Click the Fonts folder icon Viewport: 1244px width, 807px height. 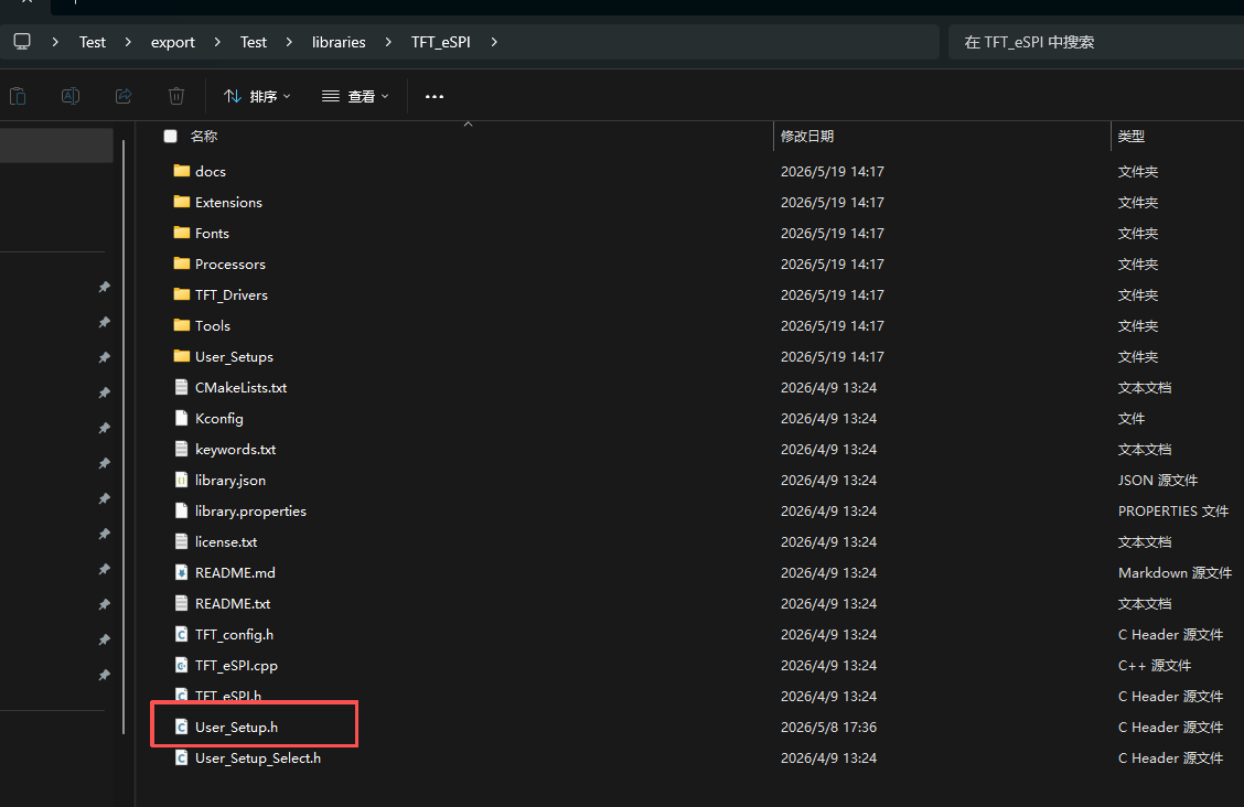pyautogui.click(x=181, y=233)
